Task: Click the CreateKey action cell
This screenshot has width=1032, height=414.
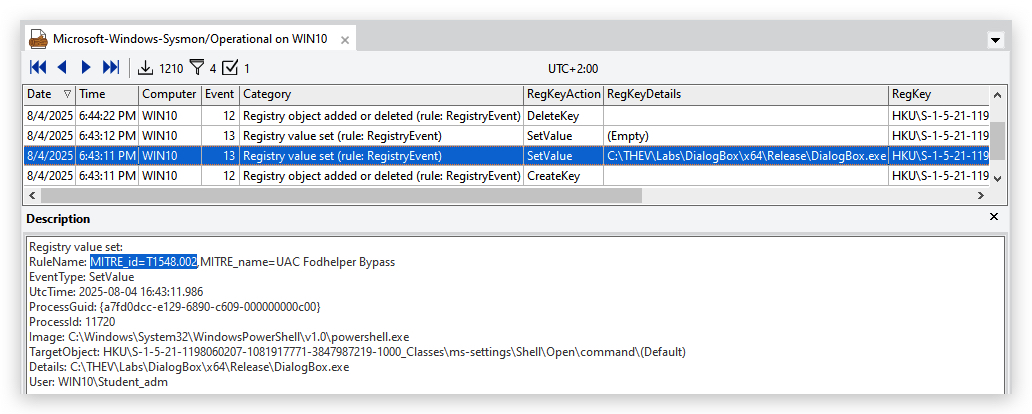Action: click(x=563, y=176)
